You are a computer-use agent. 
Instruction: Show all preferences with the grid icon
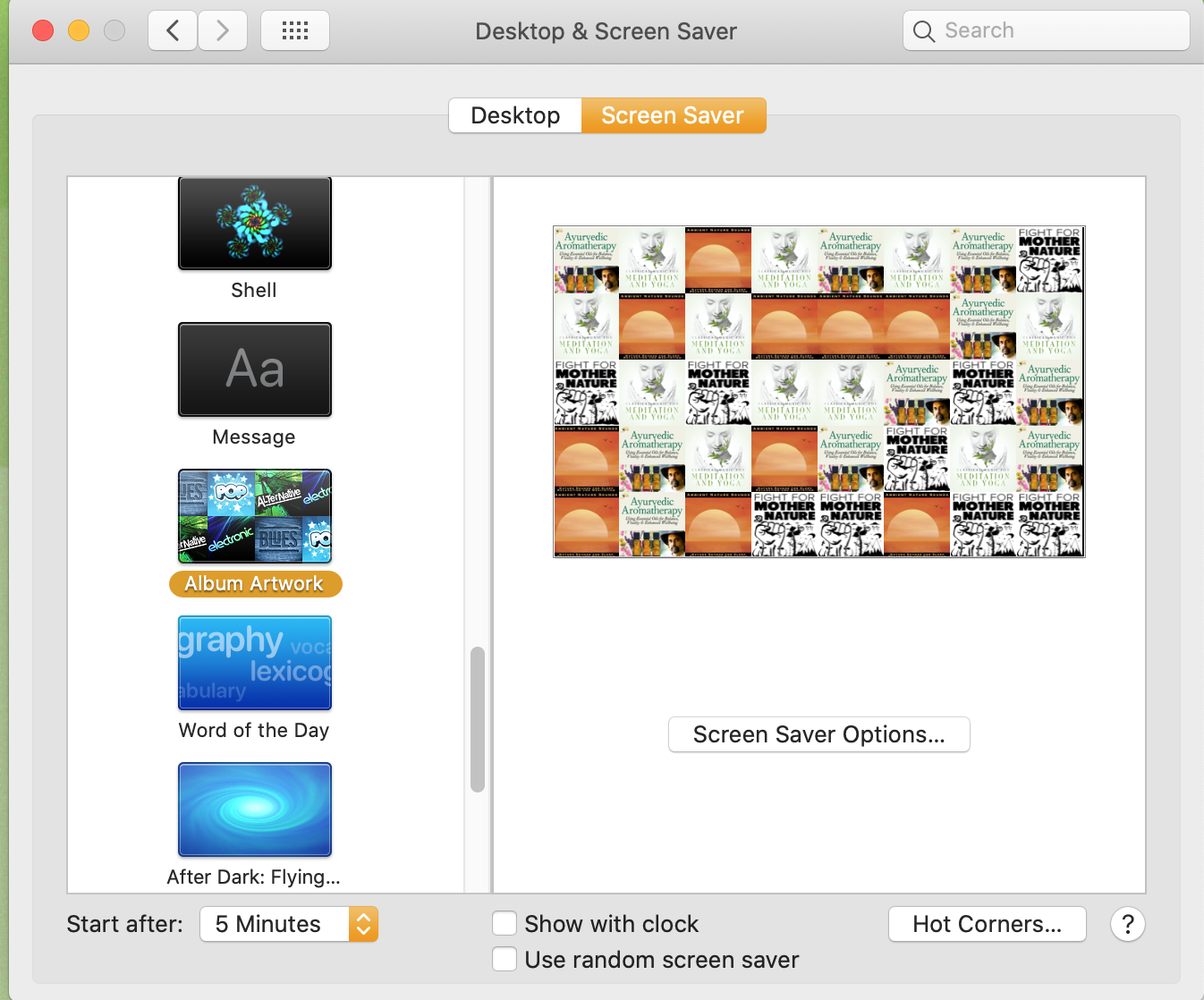pos(295,31)
